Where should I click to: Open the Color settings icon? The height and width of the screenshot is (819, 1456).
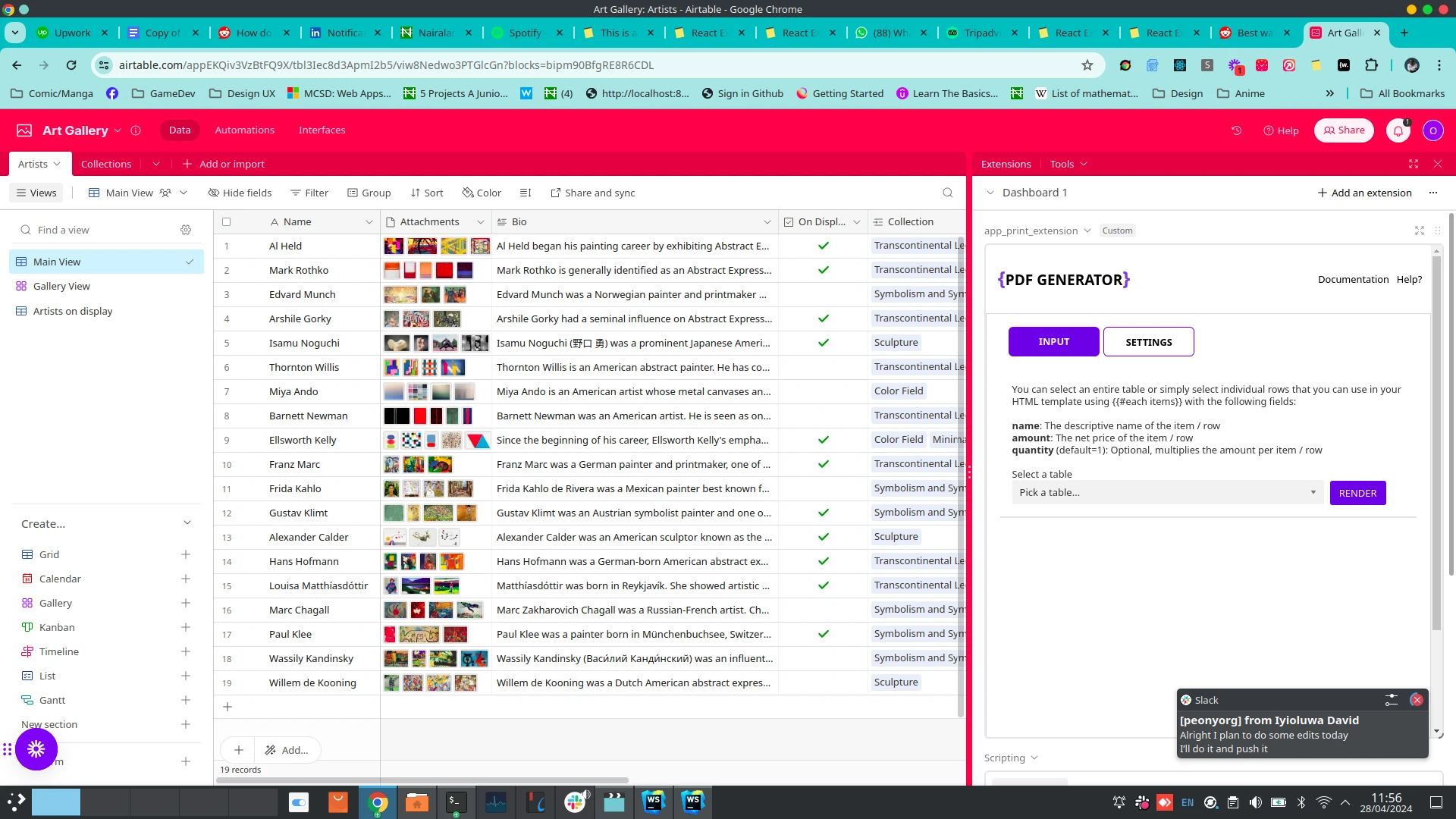467,193
